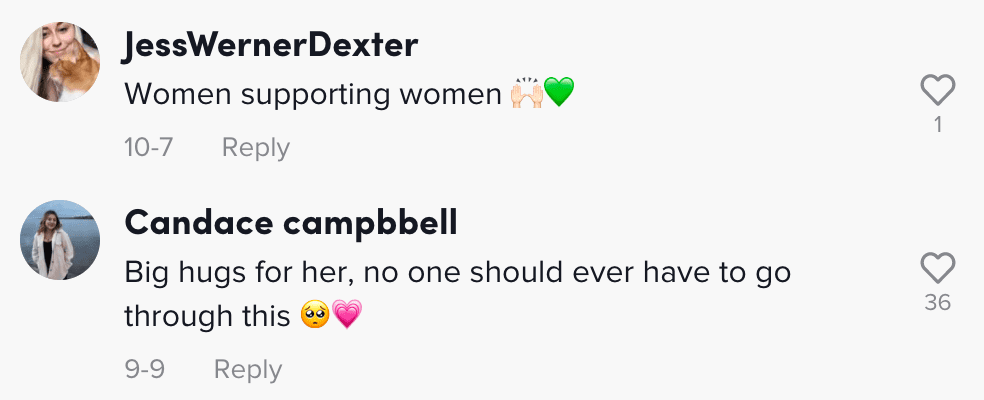The image size is (984, 400).
Task: Click the pink growing heart emoji
Action: coord(347,315)
